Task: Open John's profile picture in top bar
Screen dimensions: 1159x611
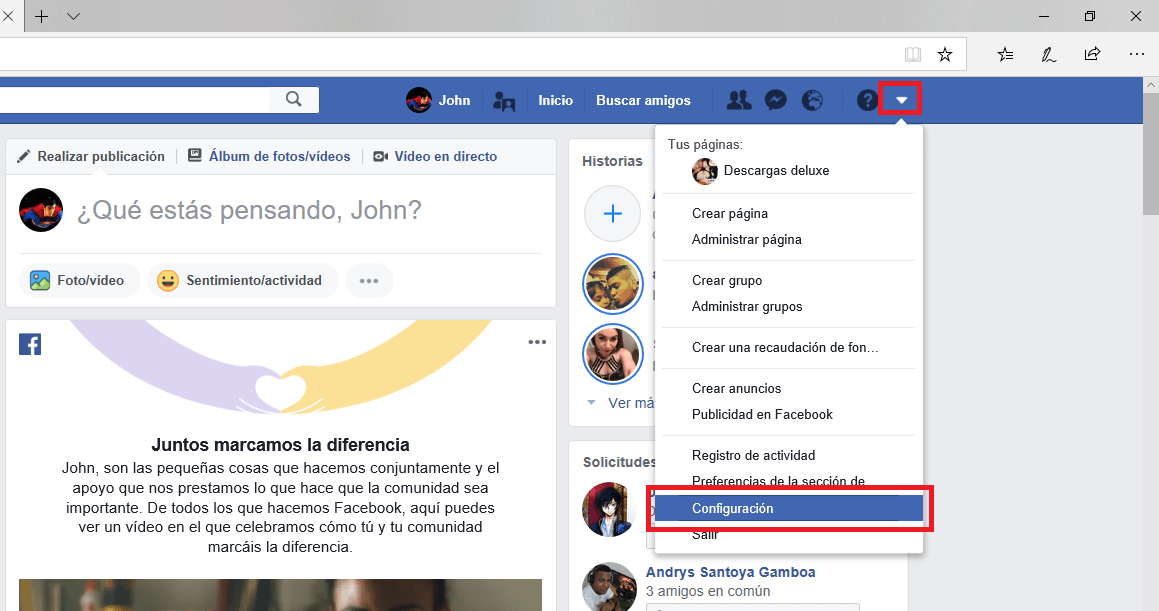Action: (x=419, y=100)
